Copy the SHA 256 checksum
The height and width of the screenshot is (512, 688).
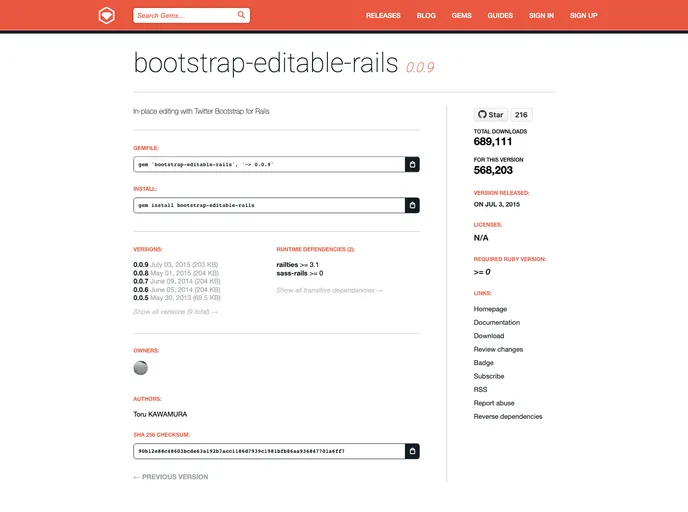click(x=412, y=451)
